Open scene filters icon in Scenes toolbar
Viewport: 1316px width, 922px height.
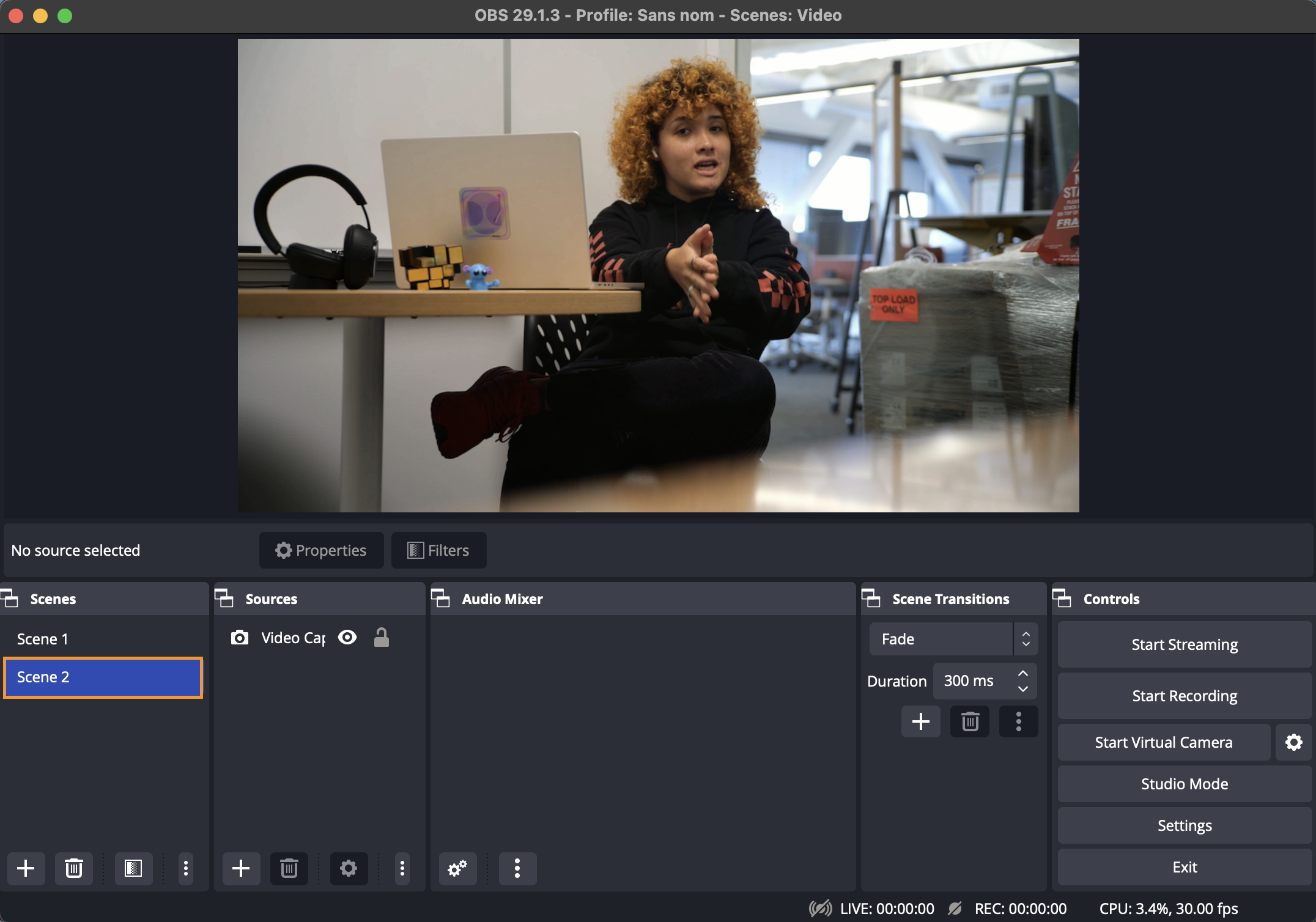pos(133,868)
